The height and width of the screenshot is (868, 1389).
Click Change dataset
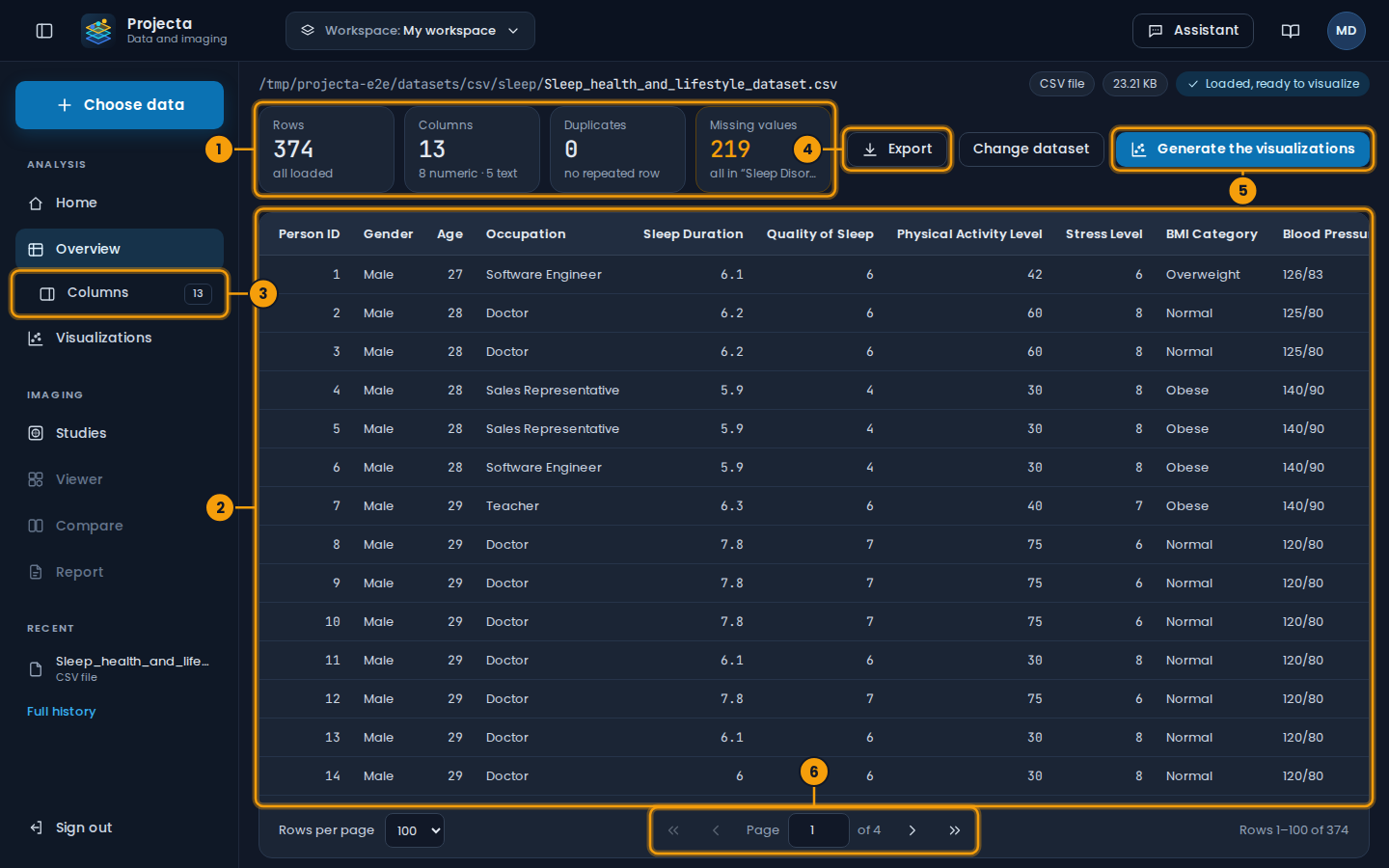click(1031, 149)
